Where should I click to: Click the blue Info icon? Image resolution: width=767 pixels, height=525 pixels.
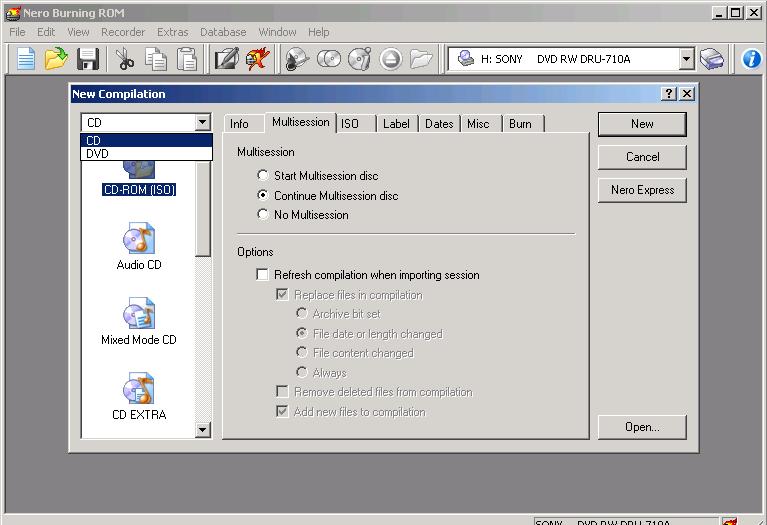click(752, 59)
